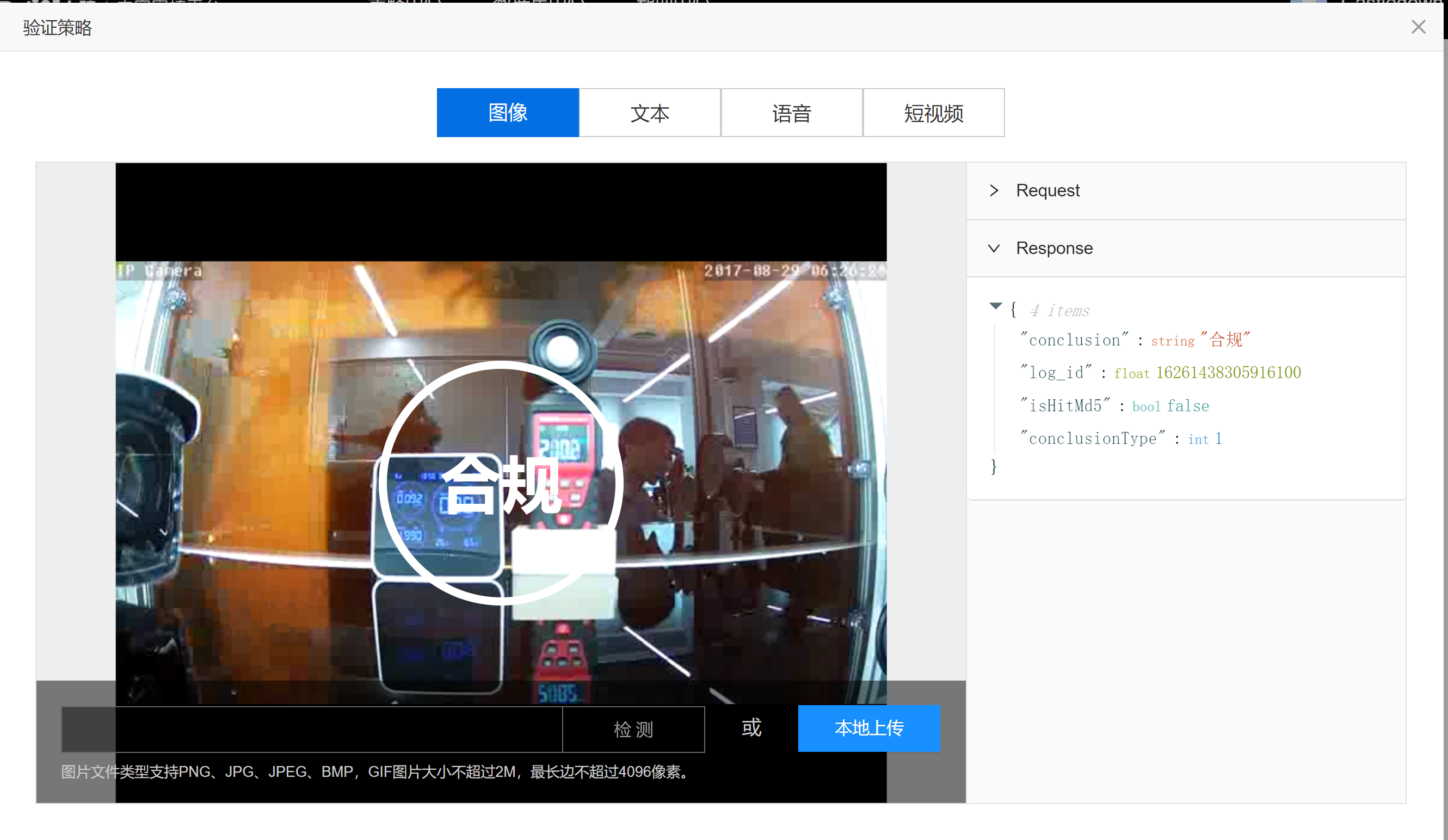Select the conclusionType int value
Image resolution: width=1448 pixels, height=840 pixels.
(1218, 439)
